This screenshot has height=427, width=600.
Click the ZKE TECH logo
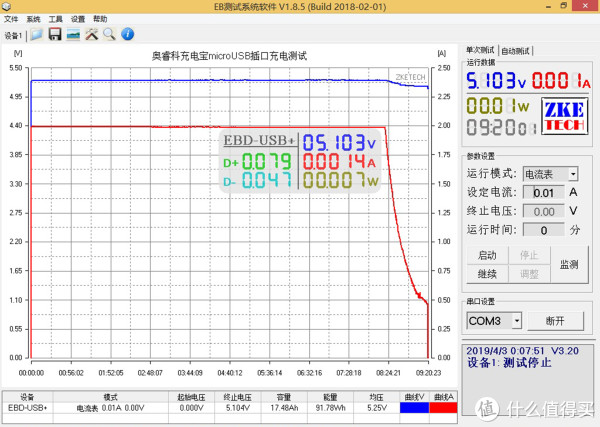(564, 116)
